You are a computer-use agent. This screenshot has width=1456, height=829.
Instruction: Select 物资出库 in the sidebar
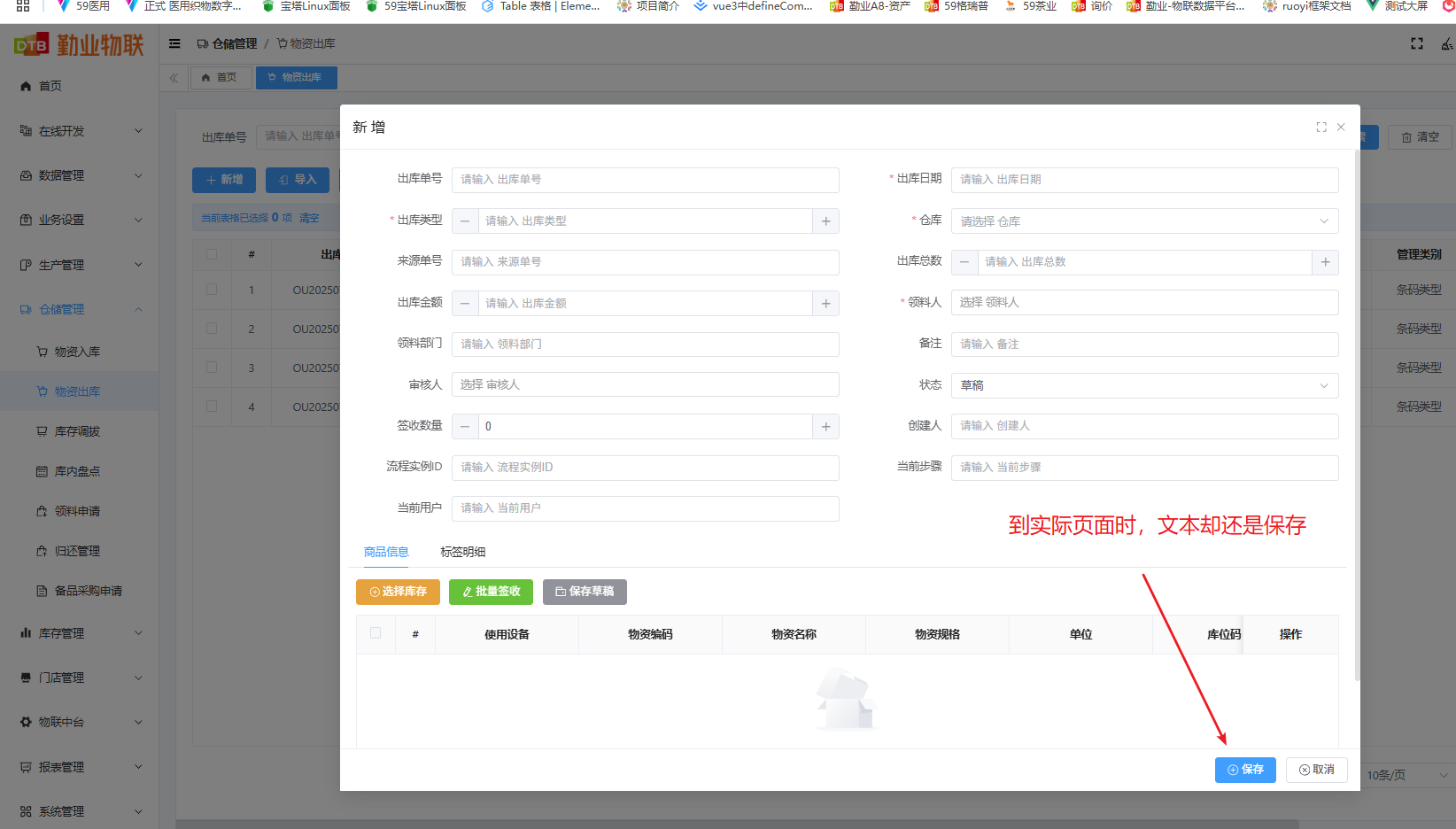click(79, 391)
